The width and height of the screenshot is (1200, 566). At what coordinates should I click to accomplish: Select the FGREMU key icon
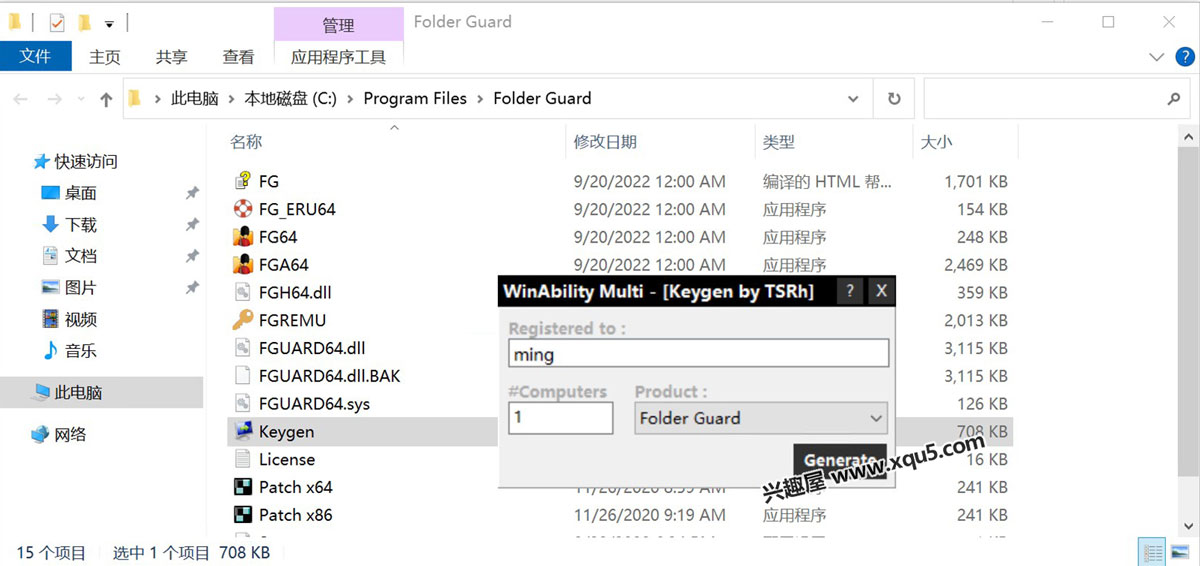click(242, 321)
